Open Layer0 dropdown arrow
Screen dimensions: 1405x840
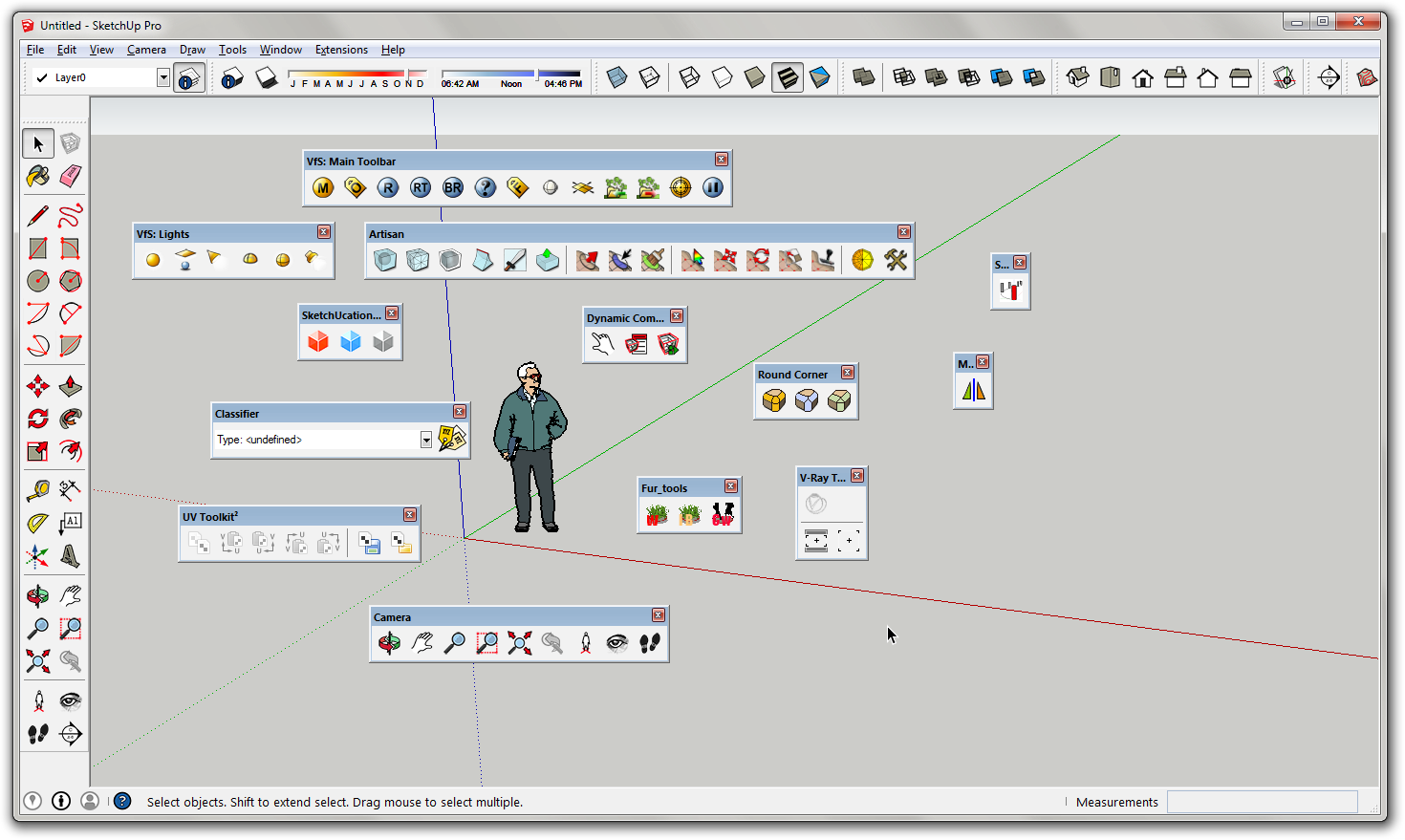click(163, 77)
